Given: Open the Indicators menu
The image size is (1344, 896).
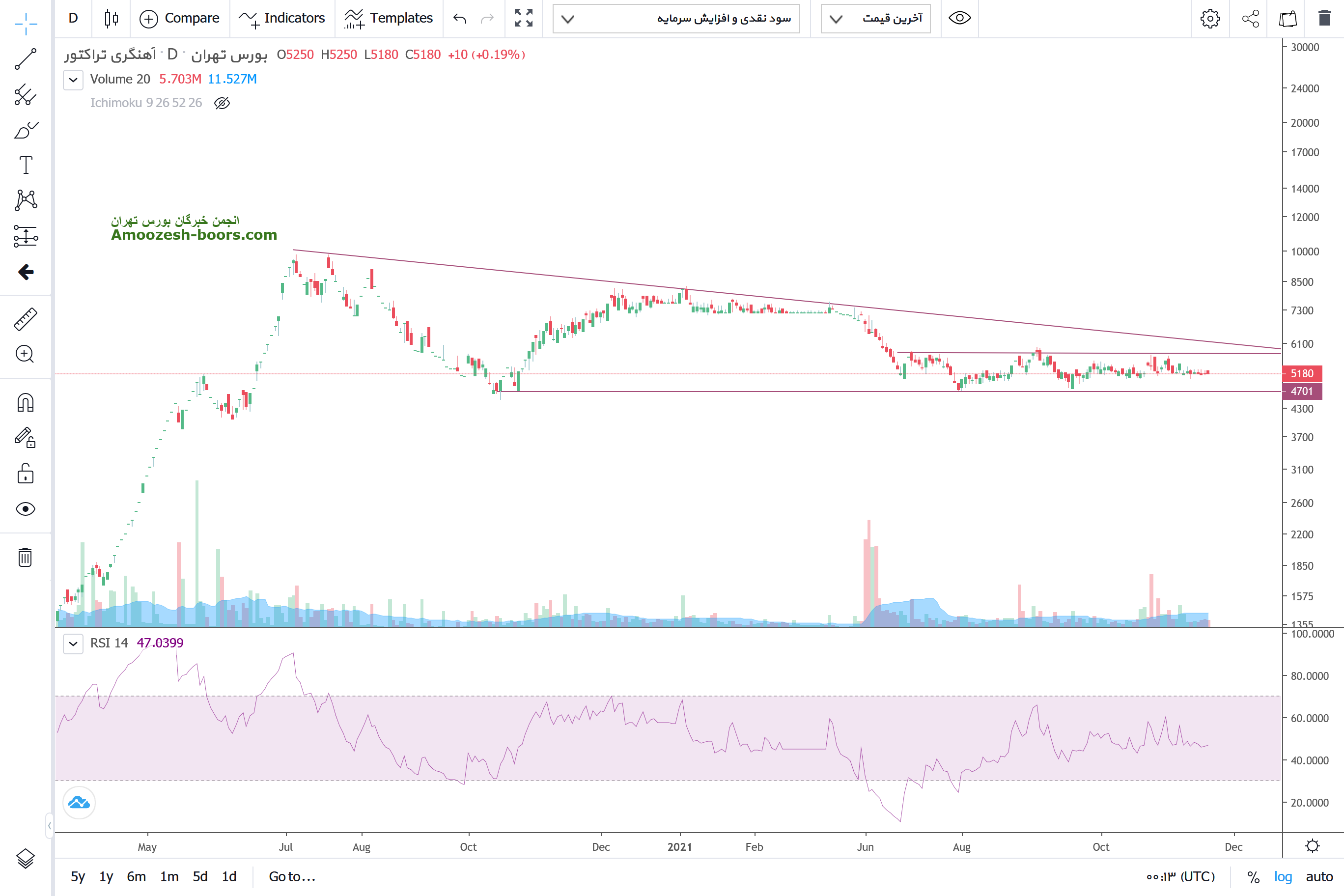Looking at the screenshot, I should [x=282, y=18].
